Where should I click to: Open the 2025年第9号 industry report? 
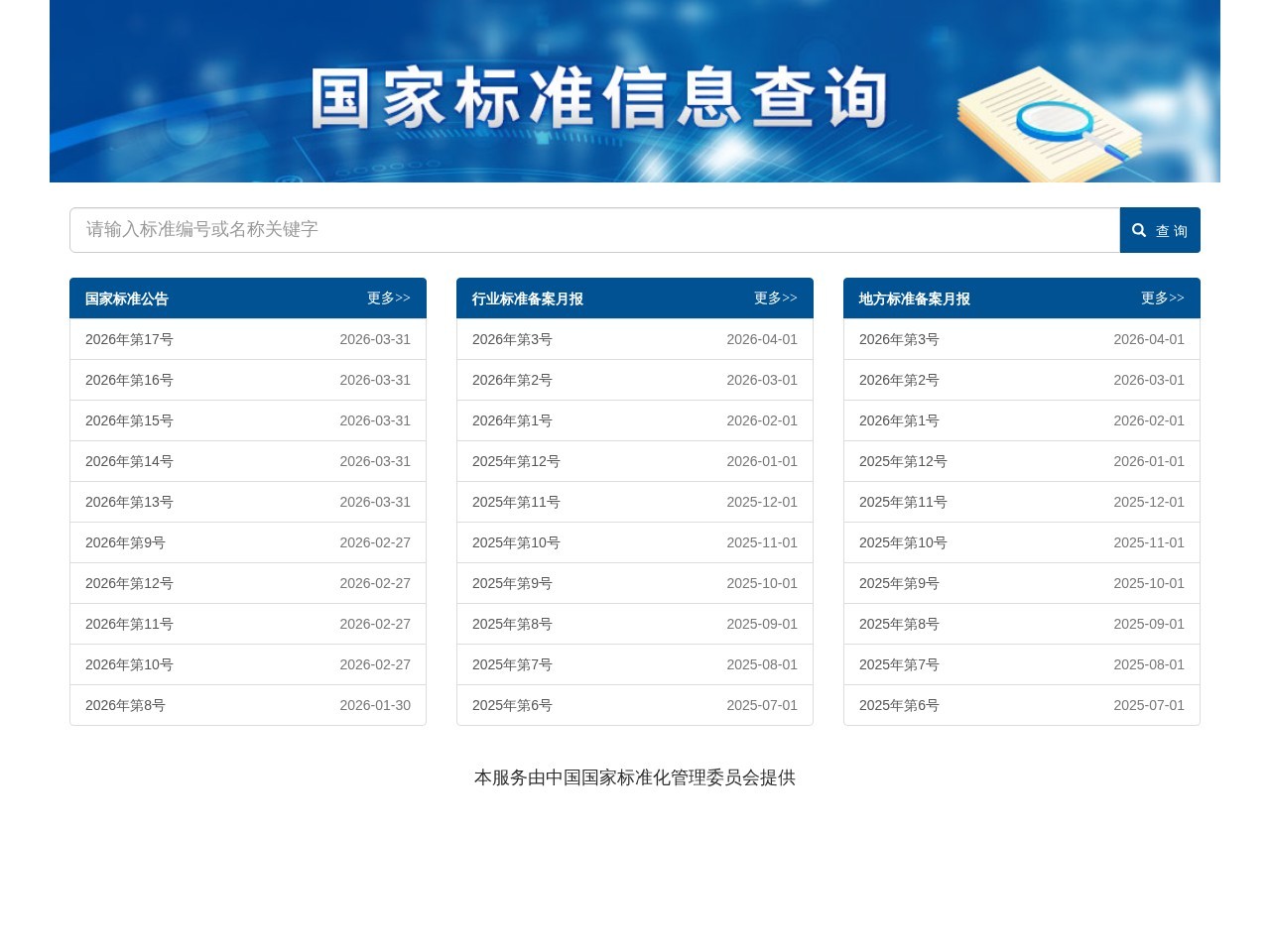(x=512, y=583)
